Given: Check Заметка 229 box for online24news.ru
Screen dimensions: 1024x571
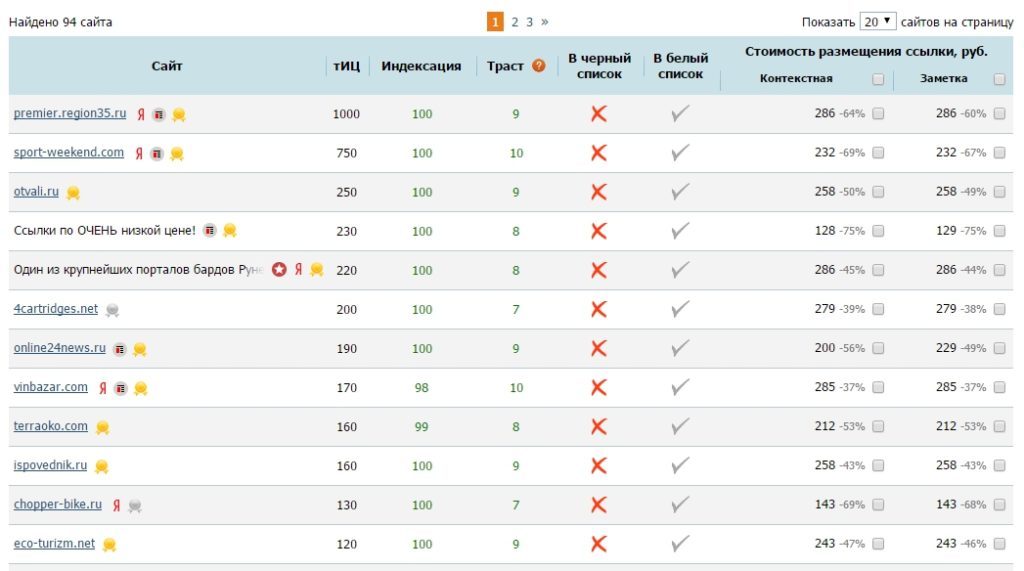Looking at the screenshot, I should (999, 348).
